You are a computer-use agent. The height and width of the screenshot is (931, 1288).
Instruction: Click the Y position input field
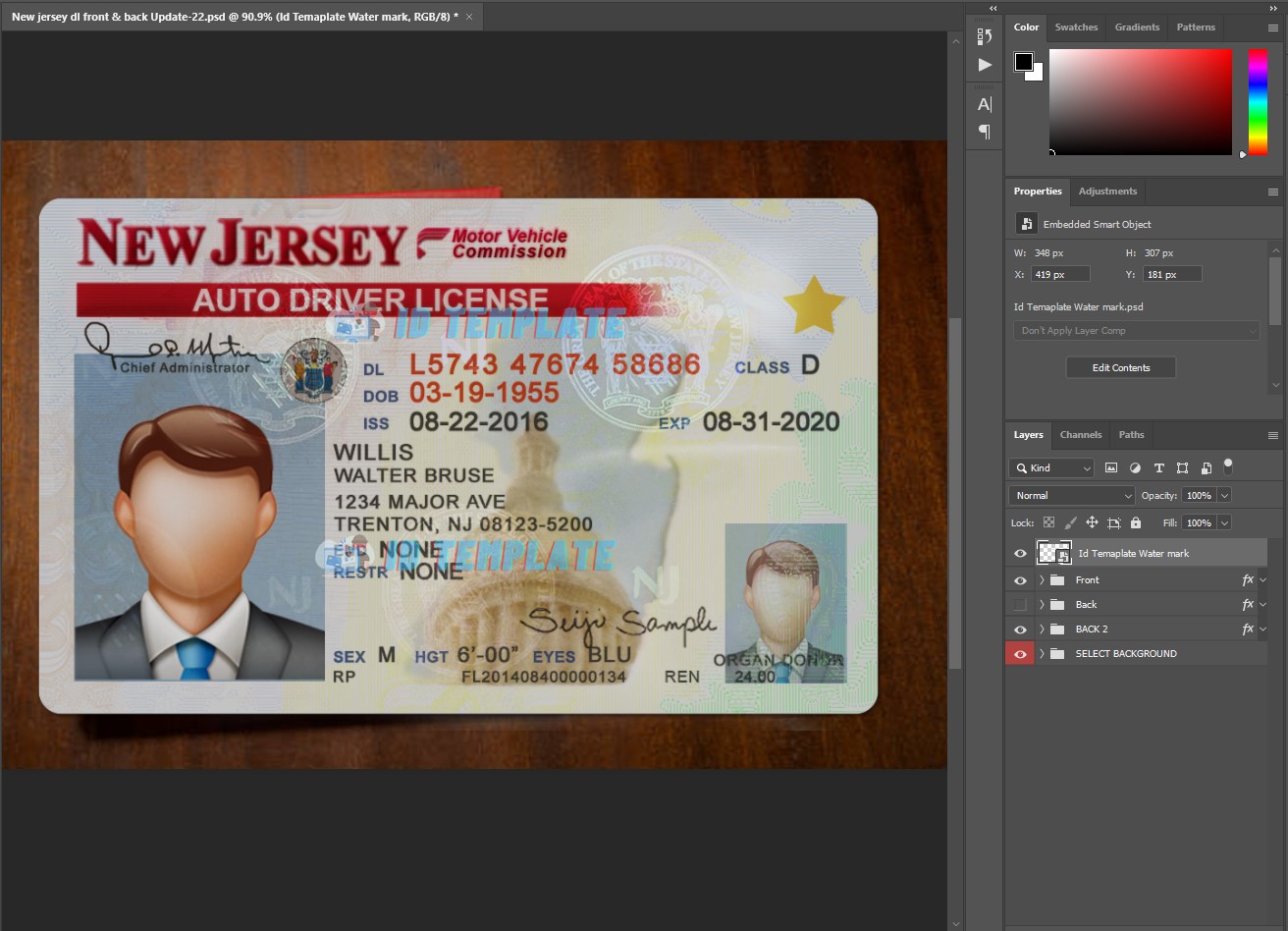[1172, 275]
